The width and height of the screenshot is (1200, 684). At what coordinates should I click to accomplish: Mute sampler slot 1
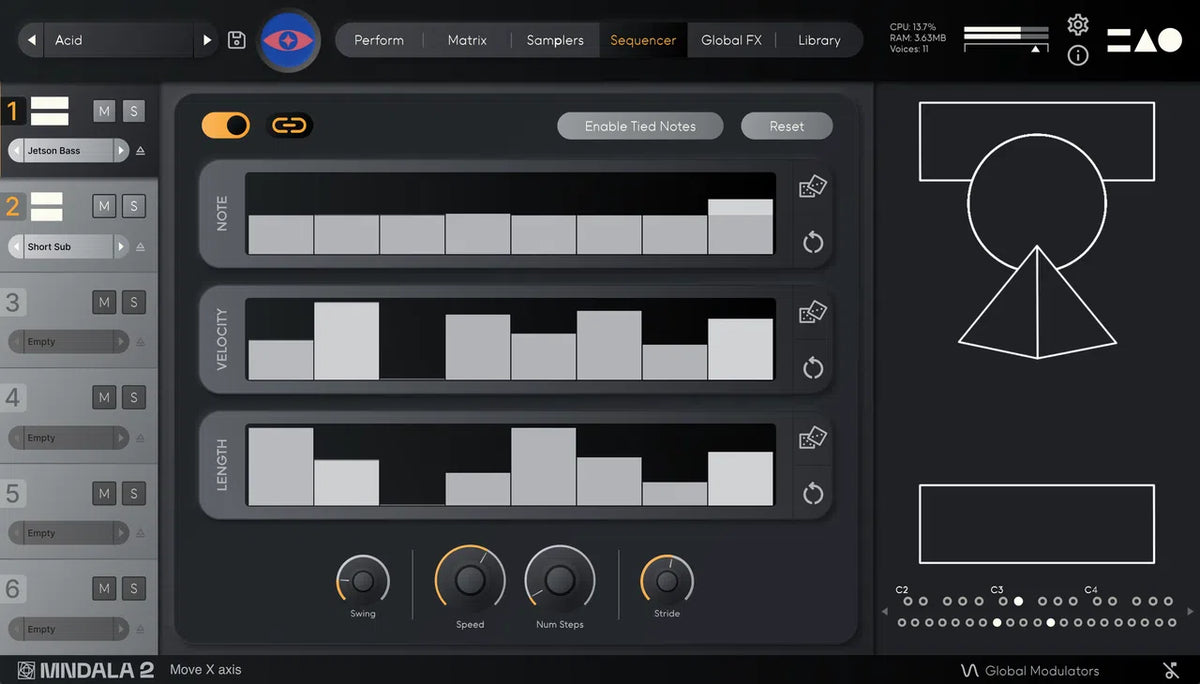104,111
